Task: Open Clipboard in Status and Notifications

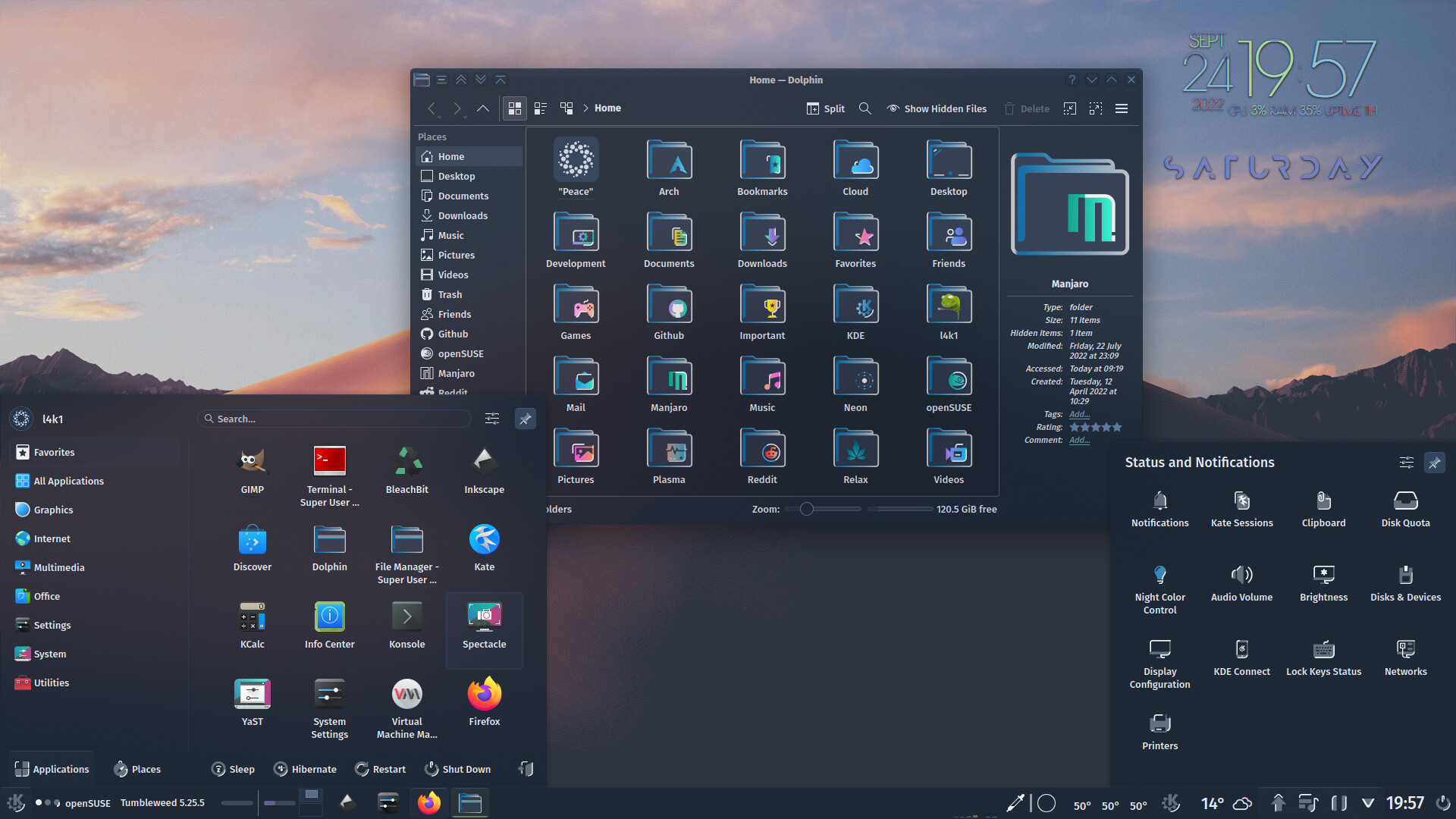Action: tap(1324, 509)
